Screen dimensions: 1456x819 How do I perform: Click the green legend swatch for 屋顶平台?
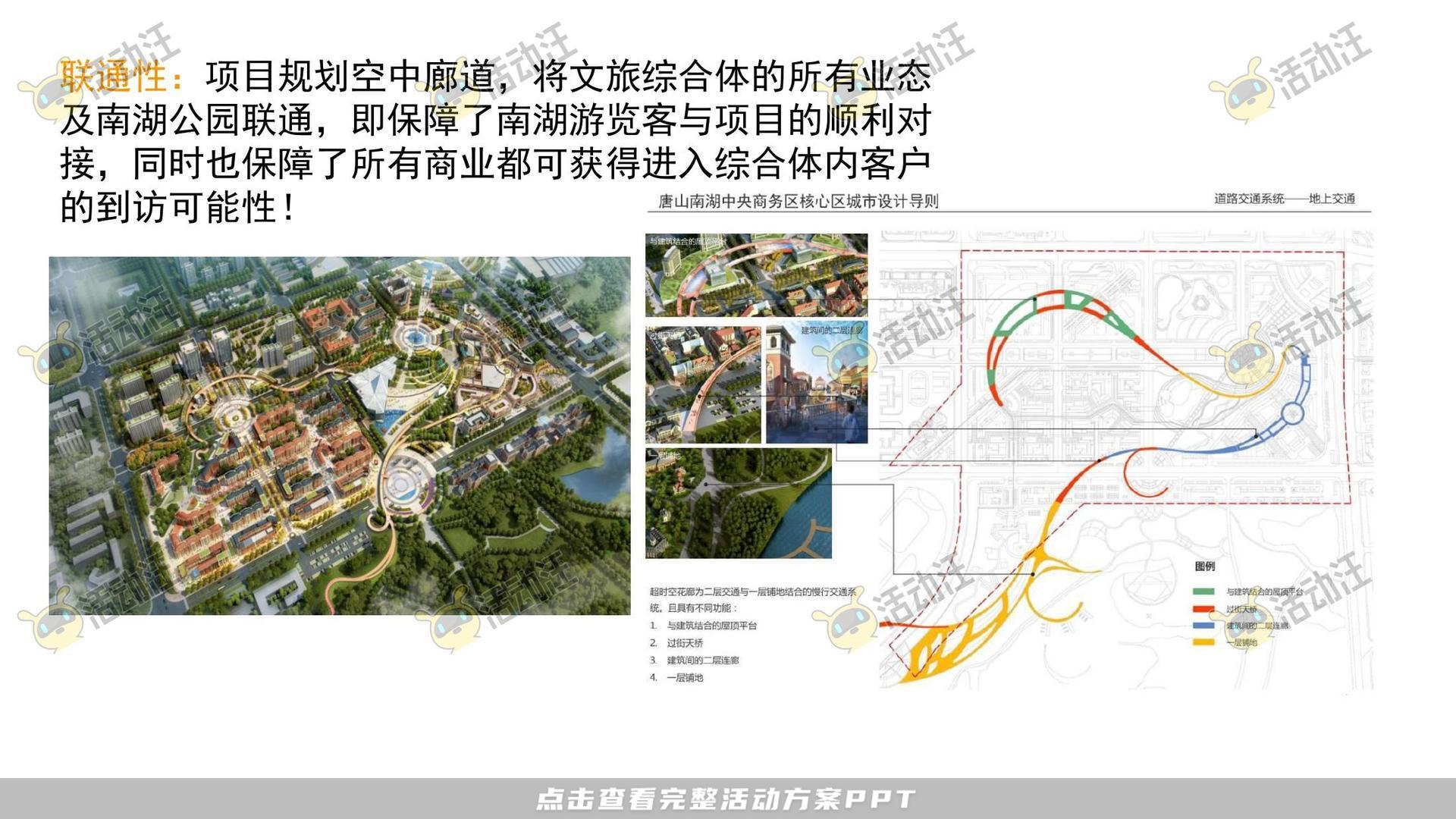[x=1203, y=591]
